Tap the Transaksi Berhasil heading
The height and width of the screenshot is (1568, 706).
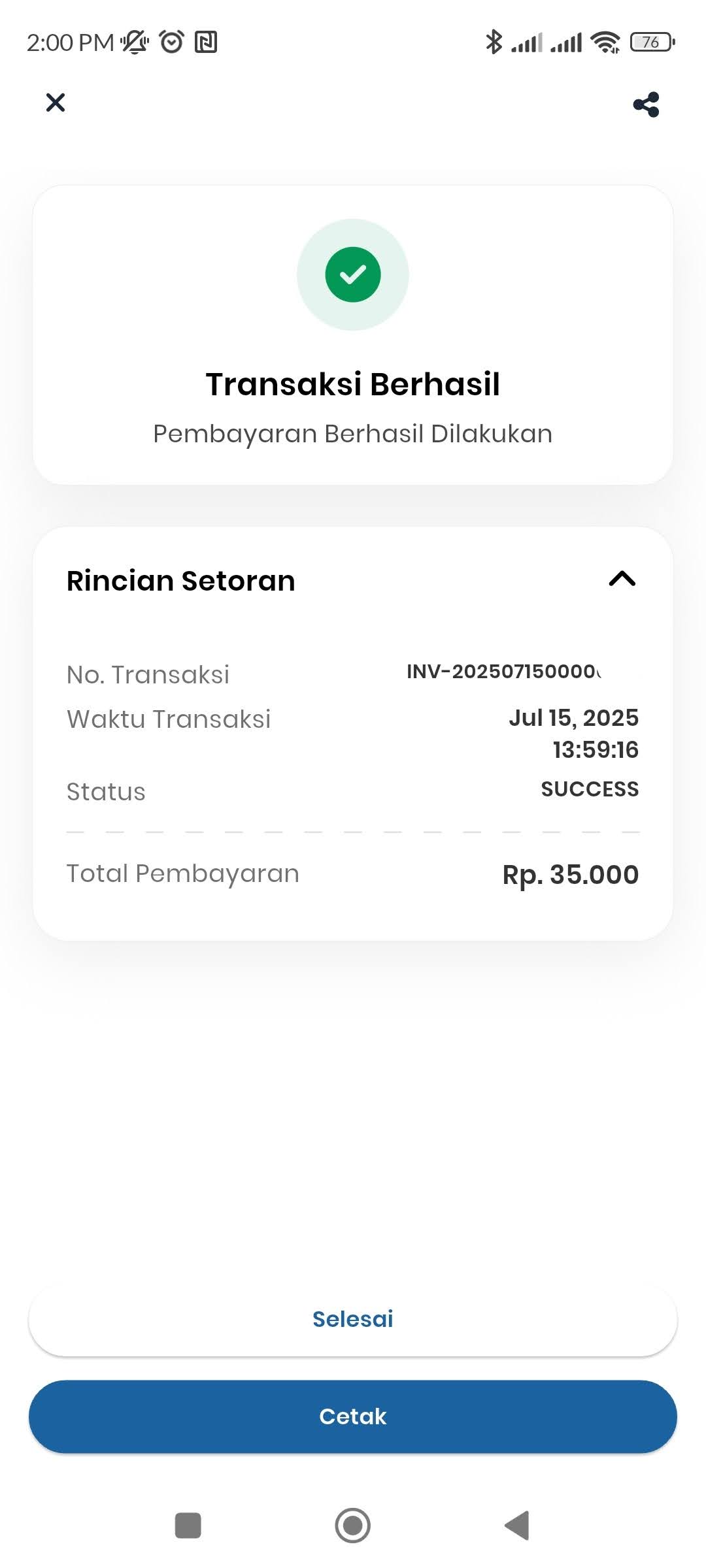click(x=353, y=384)
